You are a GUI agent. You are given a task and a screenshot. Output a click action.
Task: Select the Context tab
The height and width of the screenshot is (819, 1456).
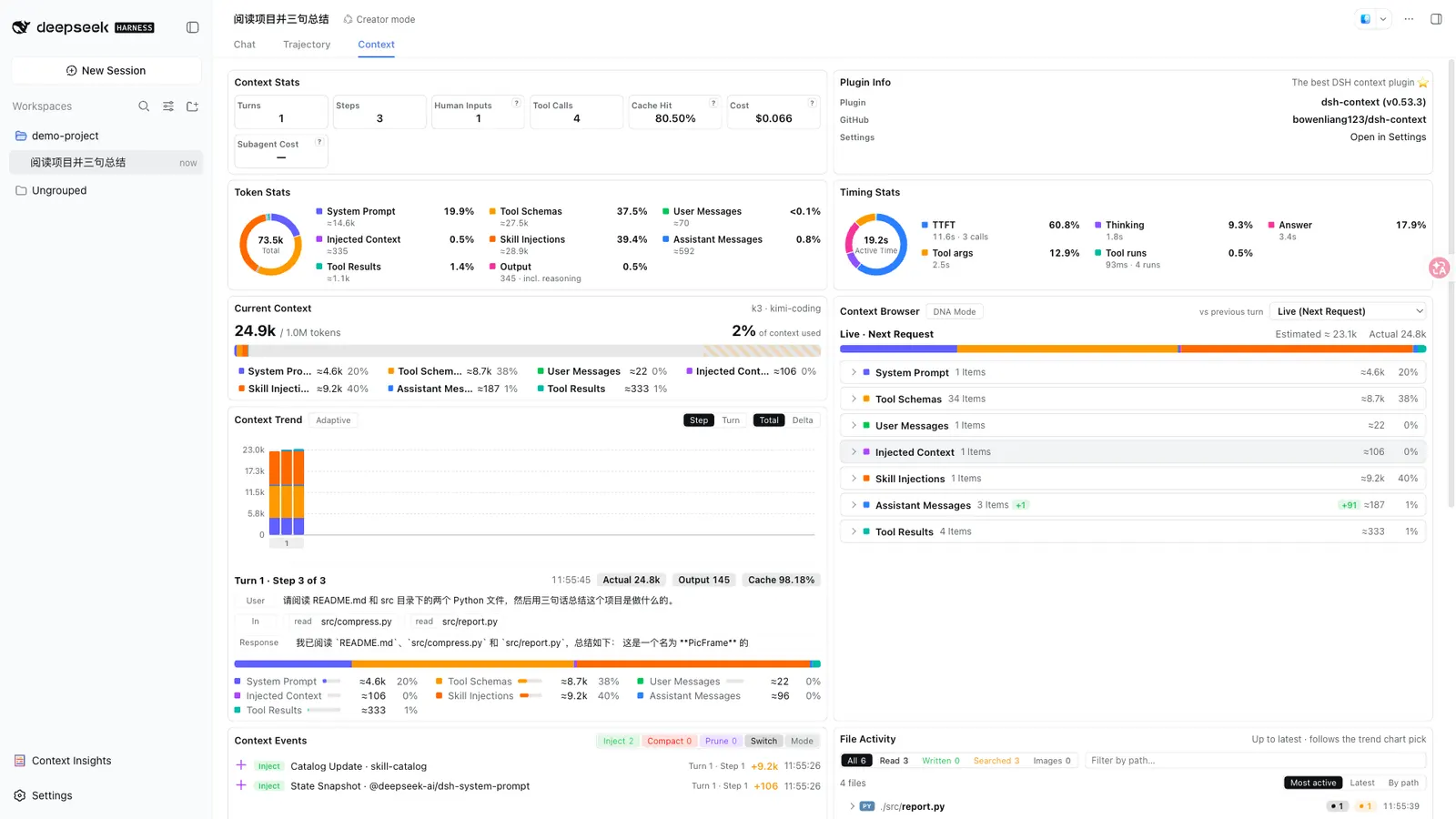pos(376,45)
